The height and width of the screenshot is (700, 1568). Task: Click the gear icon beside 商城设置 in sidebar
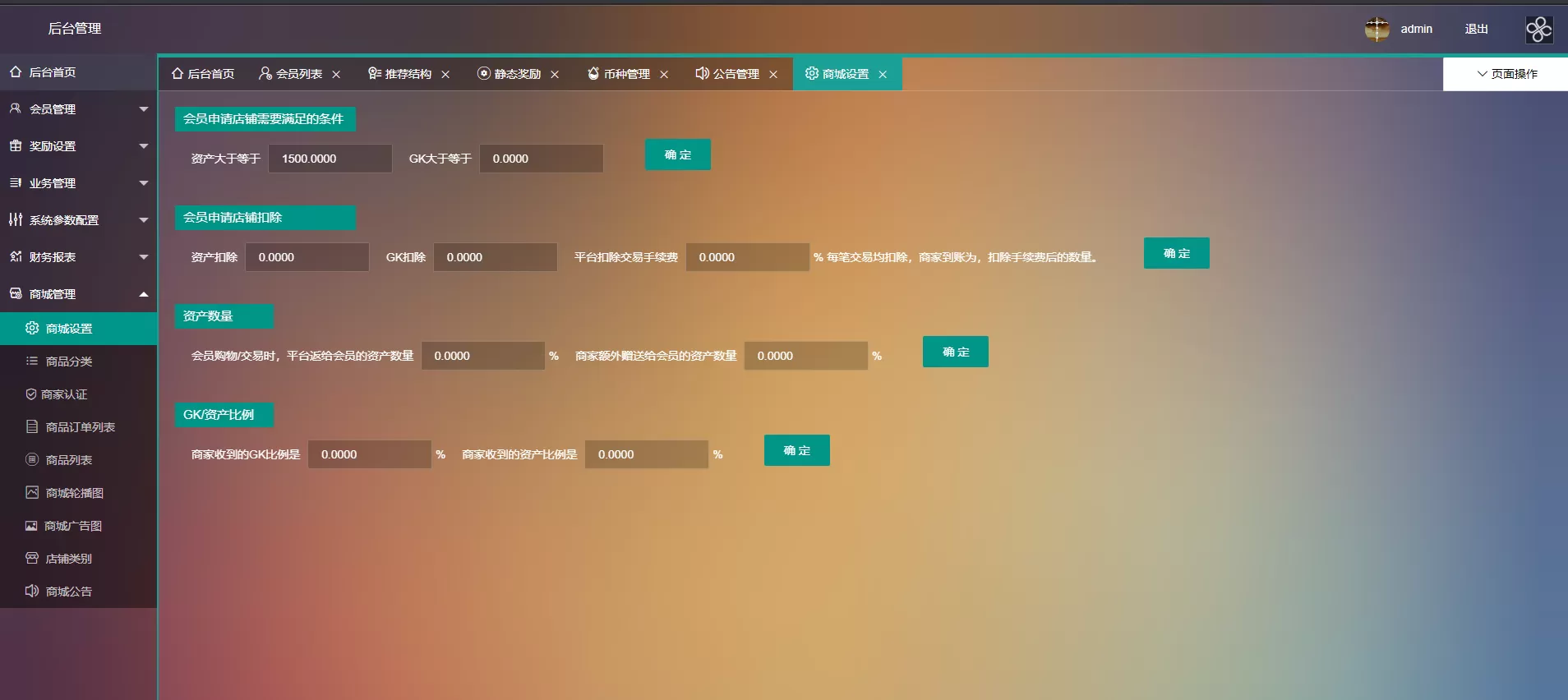32,328
